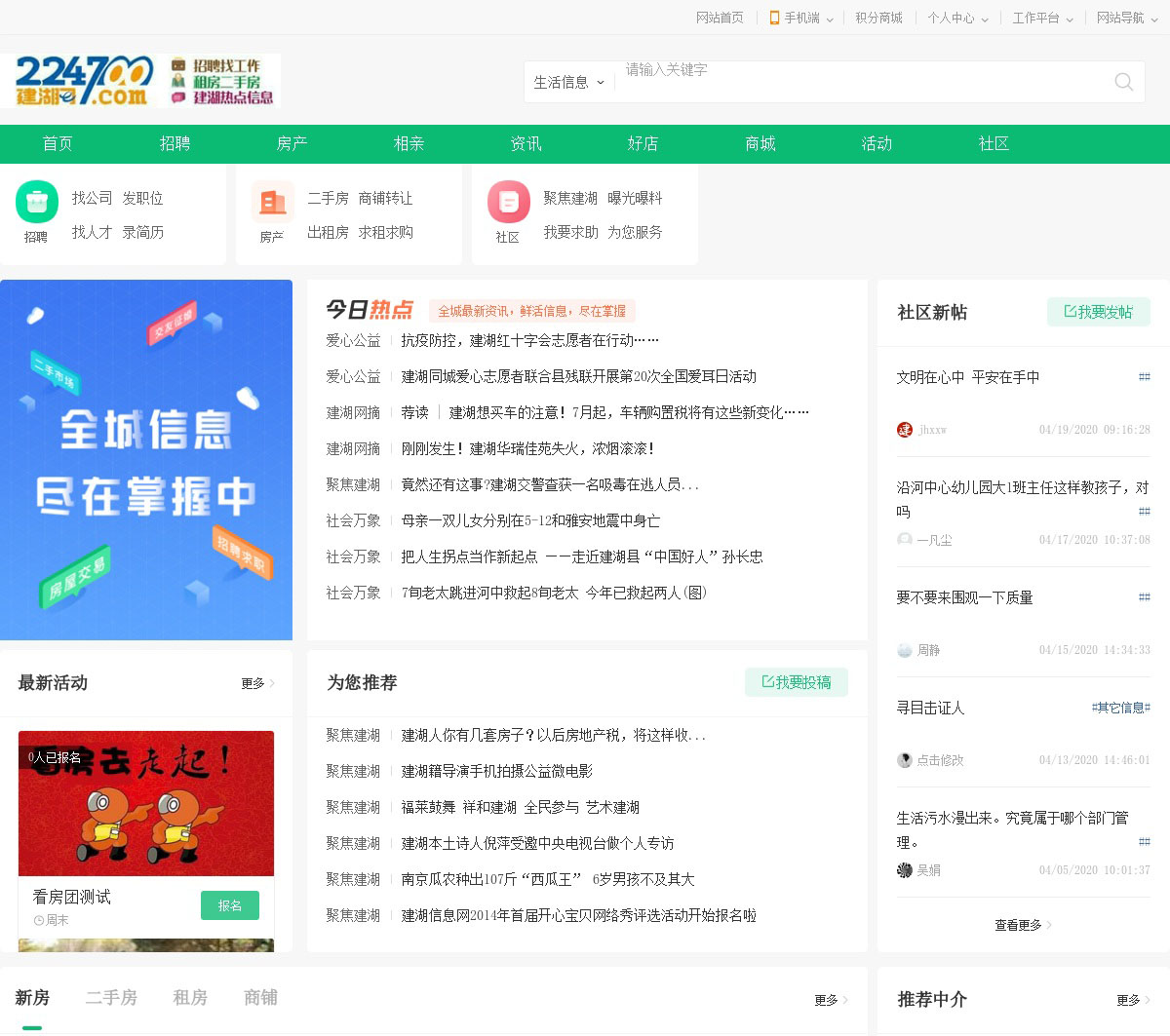The height and width of the screenshot is (1036, 1170).
Task: Open 相亲 in the navigation bar
Action: 409,143
